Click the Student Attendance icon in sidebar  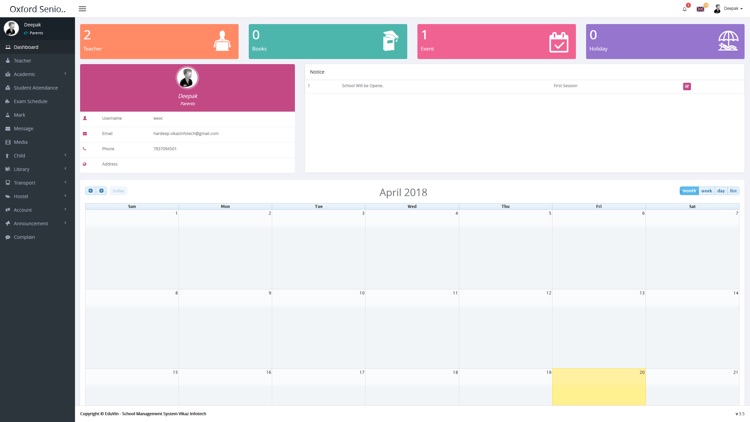pyautogui.click(x=8, y=88)
